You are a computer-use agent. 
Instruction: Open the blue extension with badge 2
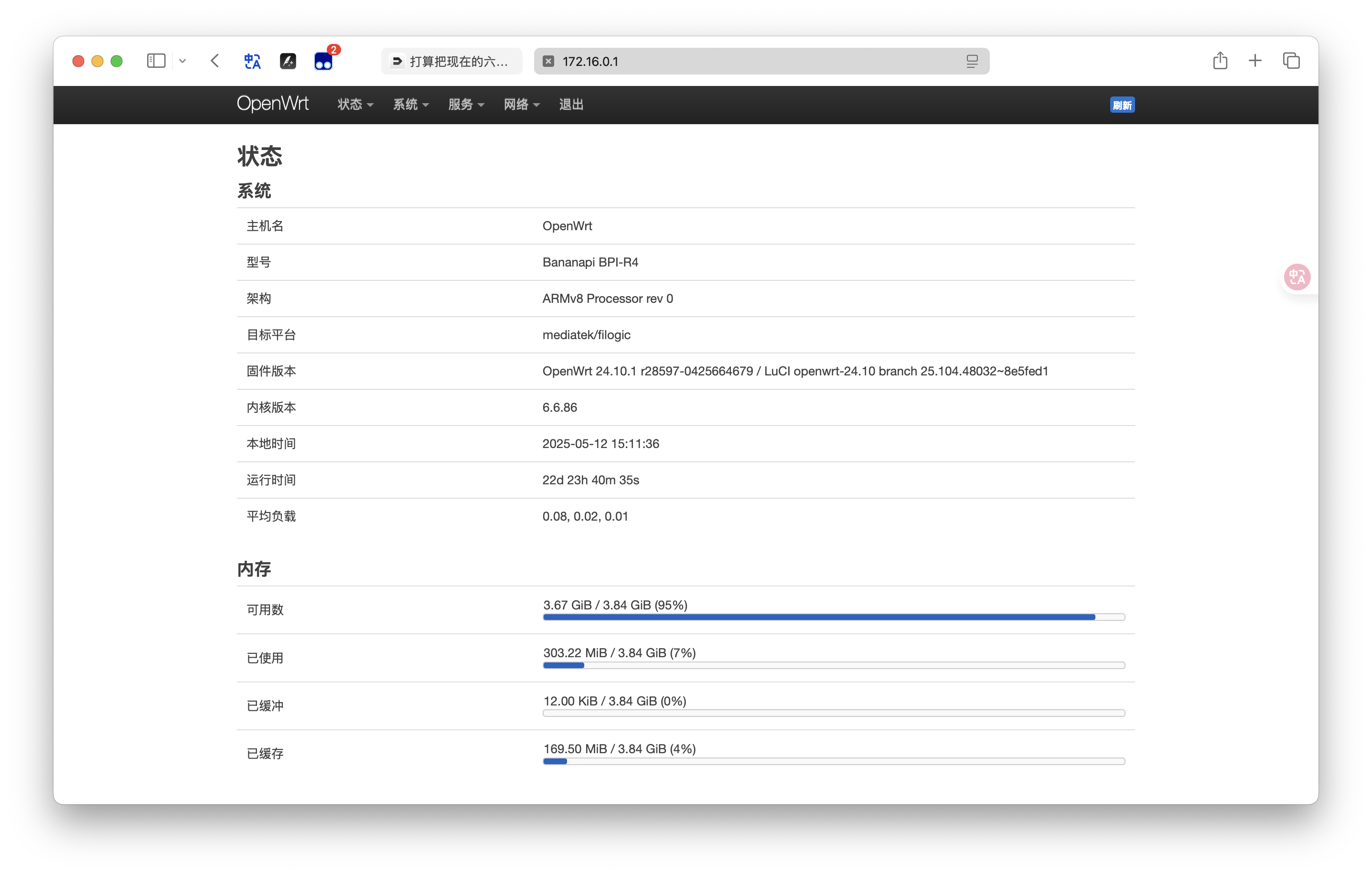323,61
